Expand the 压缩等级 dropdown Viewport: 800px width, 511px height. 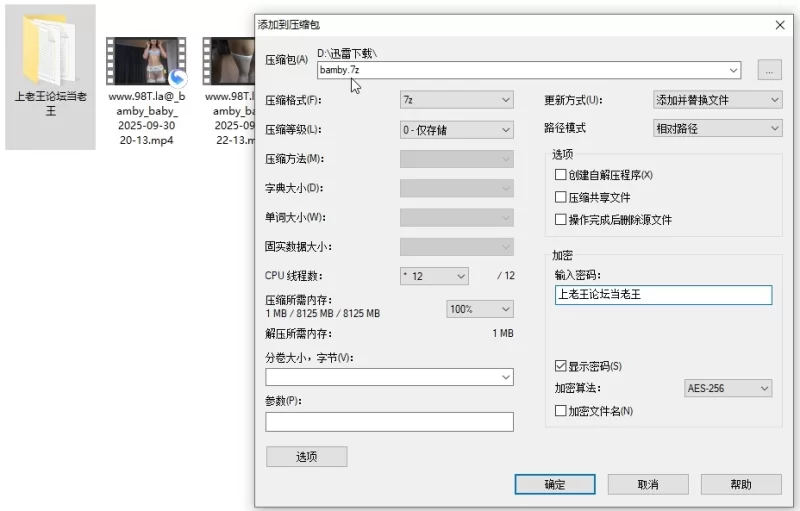457,130
